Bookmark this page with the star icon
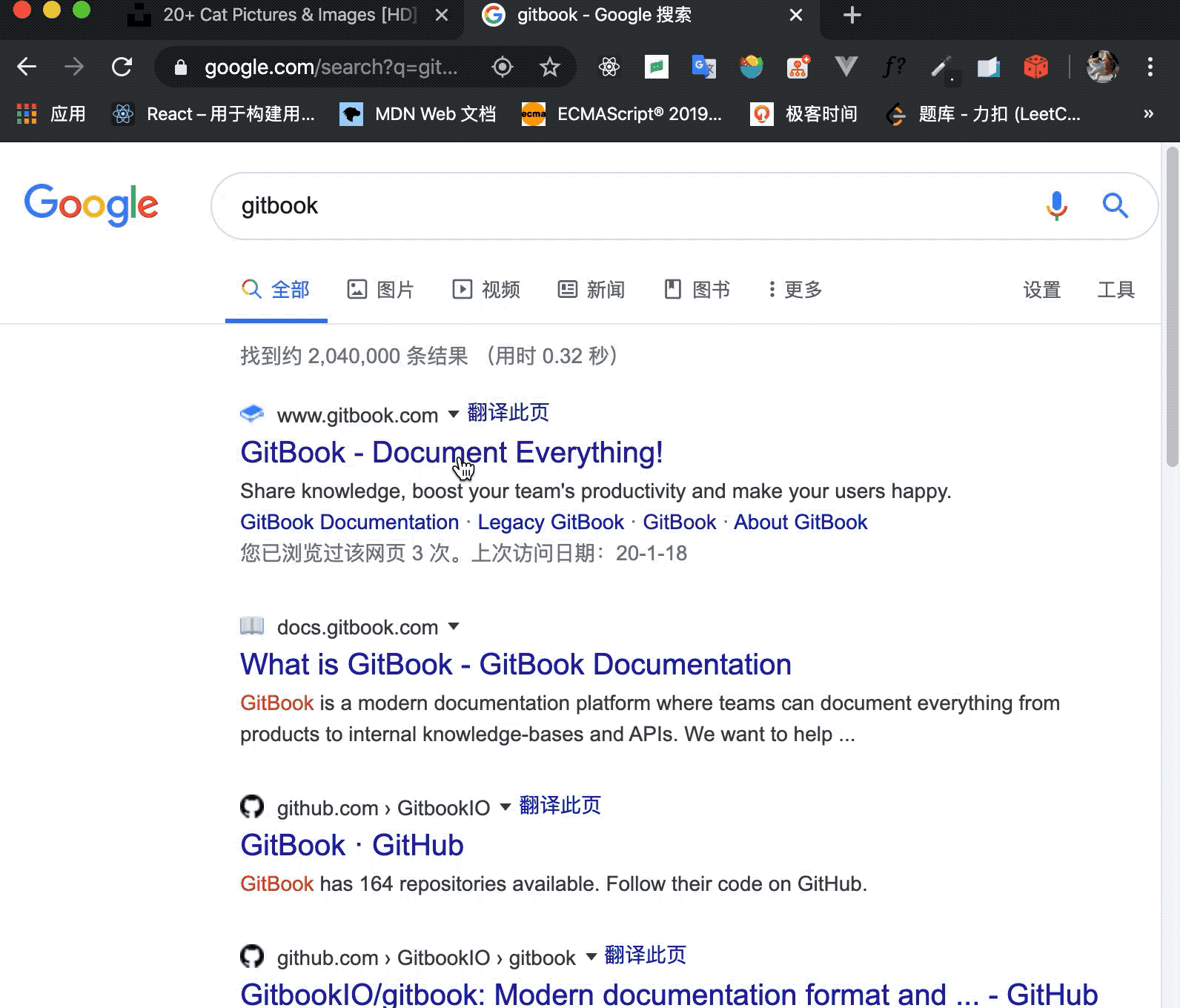1180x1008 pixels. point(550,67)
